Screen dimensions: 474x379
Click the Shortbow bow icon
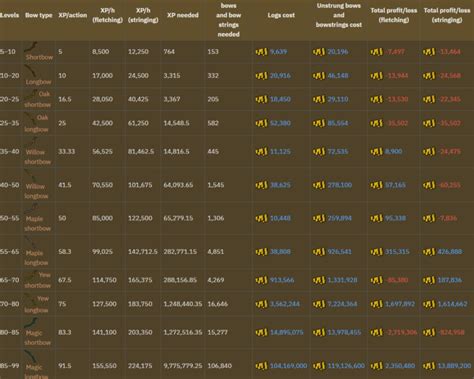[x=30, y=47]
